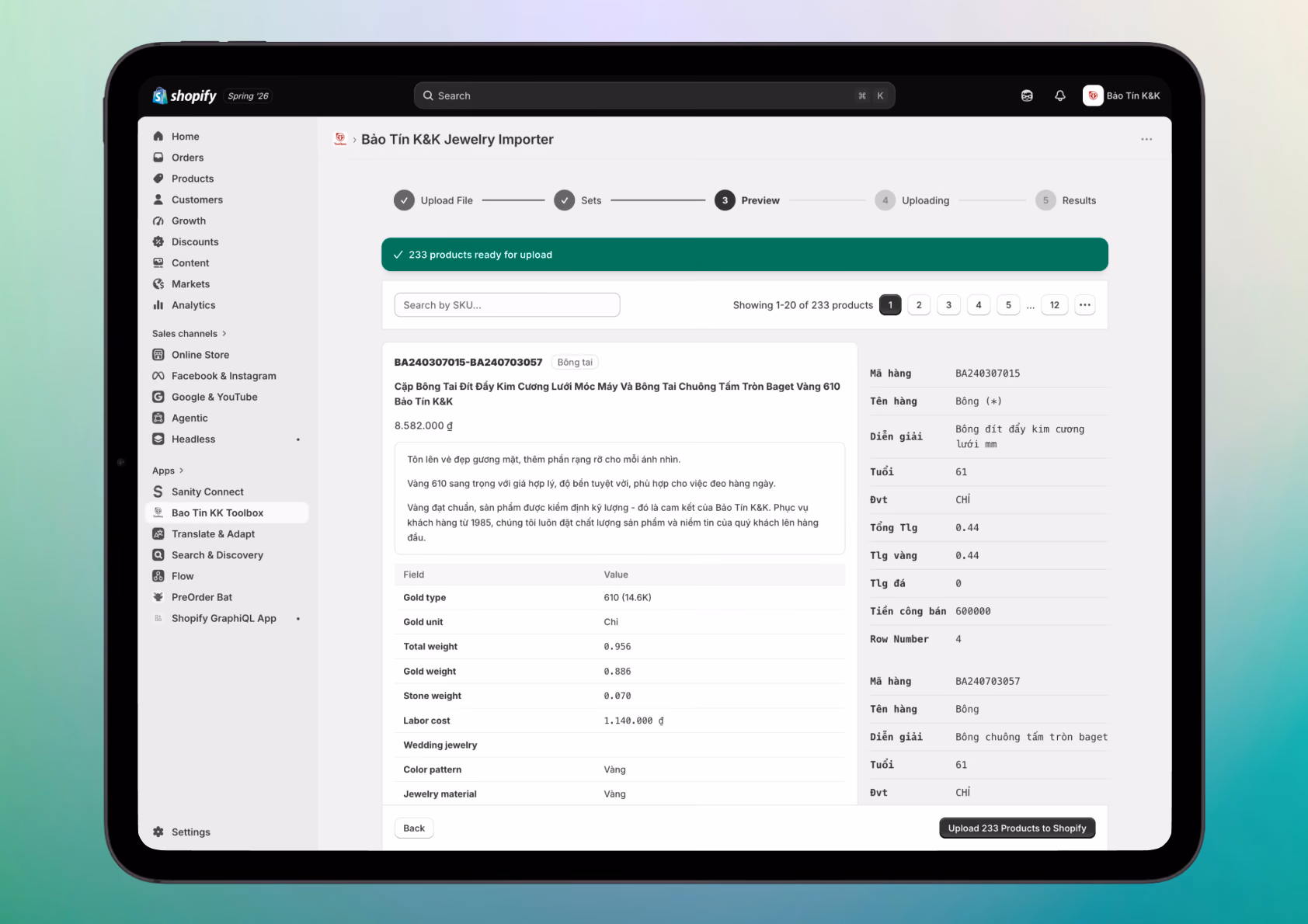1308x924 pixels.
Task: Open the Bảo Tín K&K account menu
Action: [1122, 96]
